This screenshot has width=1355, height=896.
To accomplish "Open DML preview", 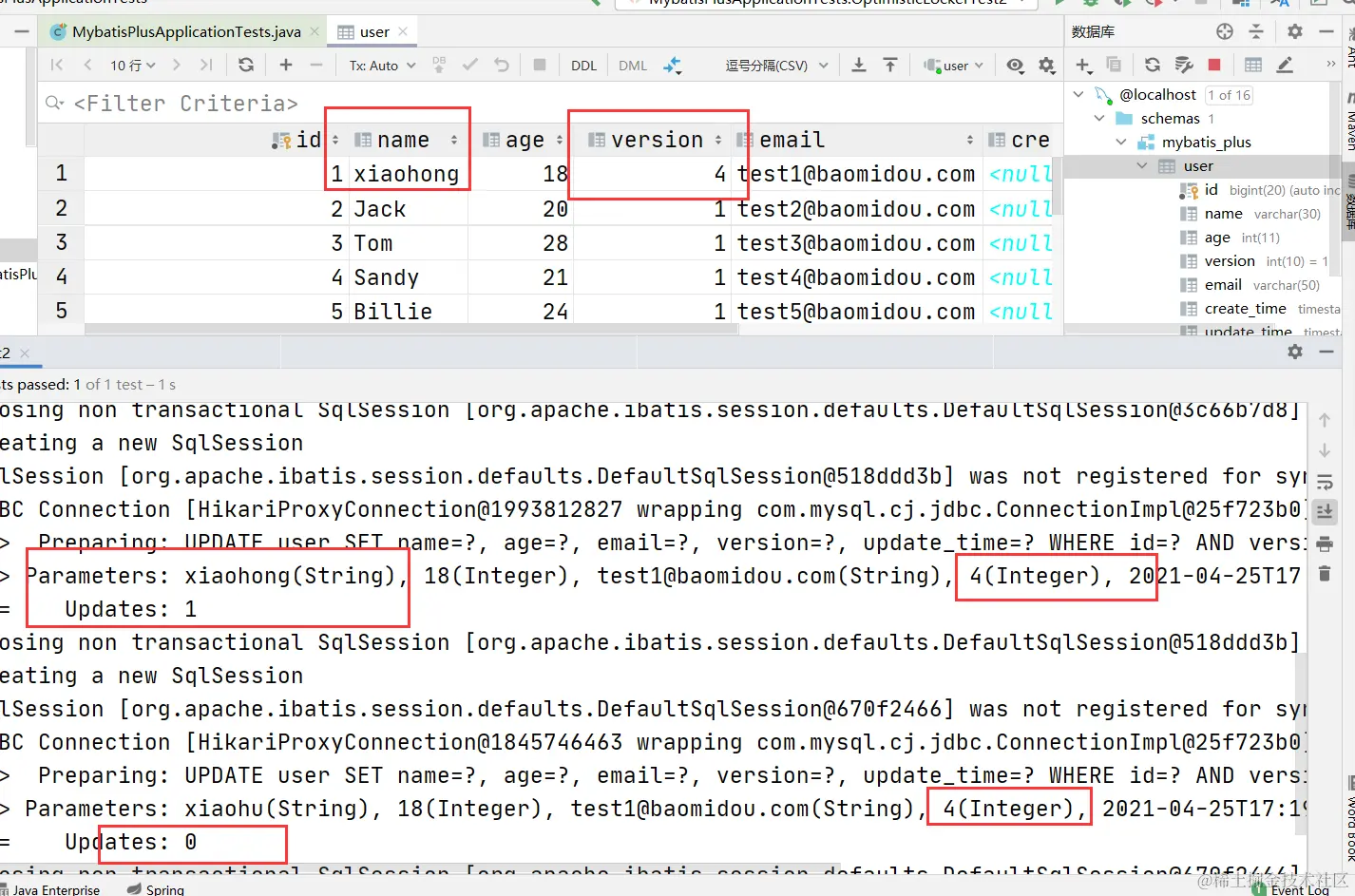I will [x=633, y=66].
